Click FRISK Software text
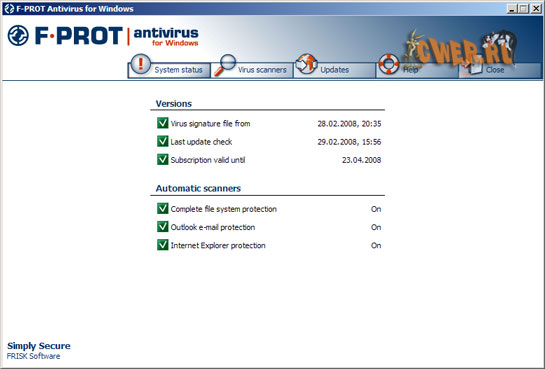This screenshot has height=369, width=545. pos(33,356)
